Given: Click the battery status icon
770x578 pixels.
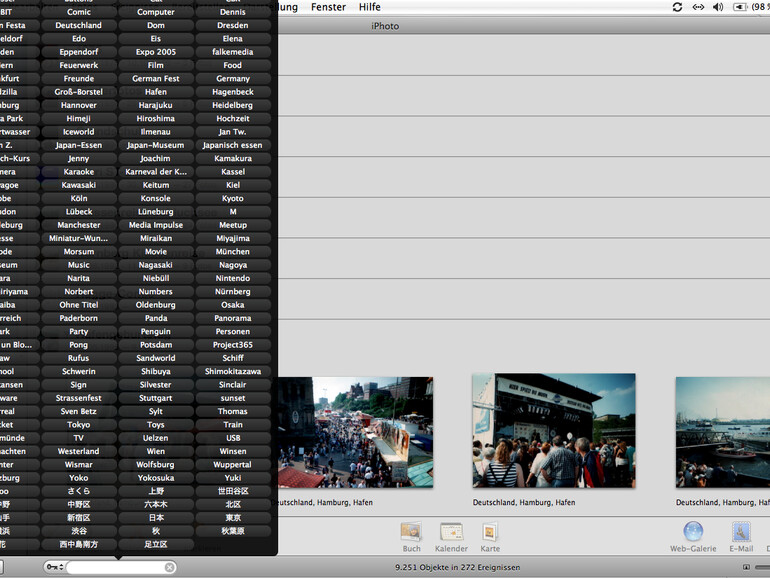Looking at the screenshot, I should pyautogui.click(x=740, y=7).
